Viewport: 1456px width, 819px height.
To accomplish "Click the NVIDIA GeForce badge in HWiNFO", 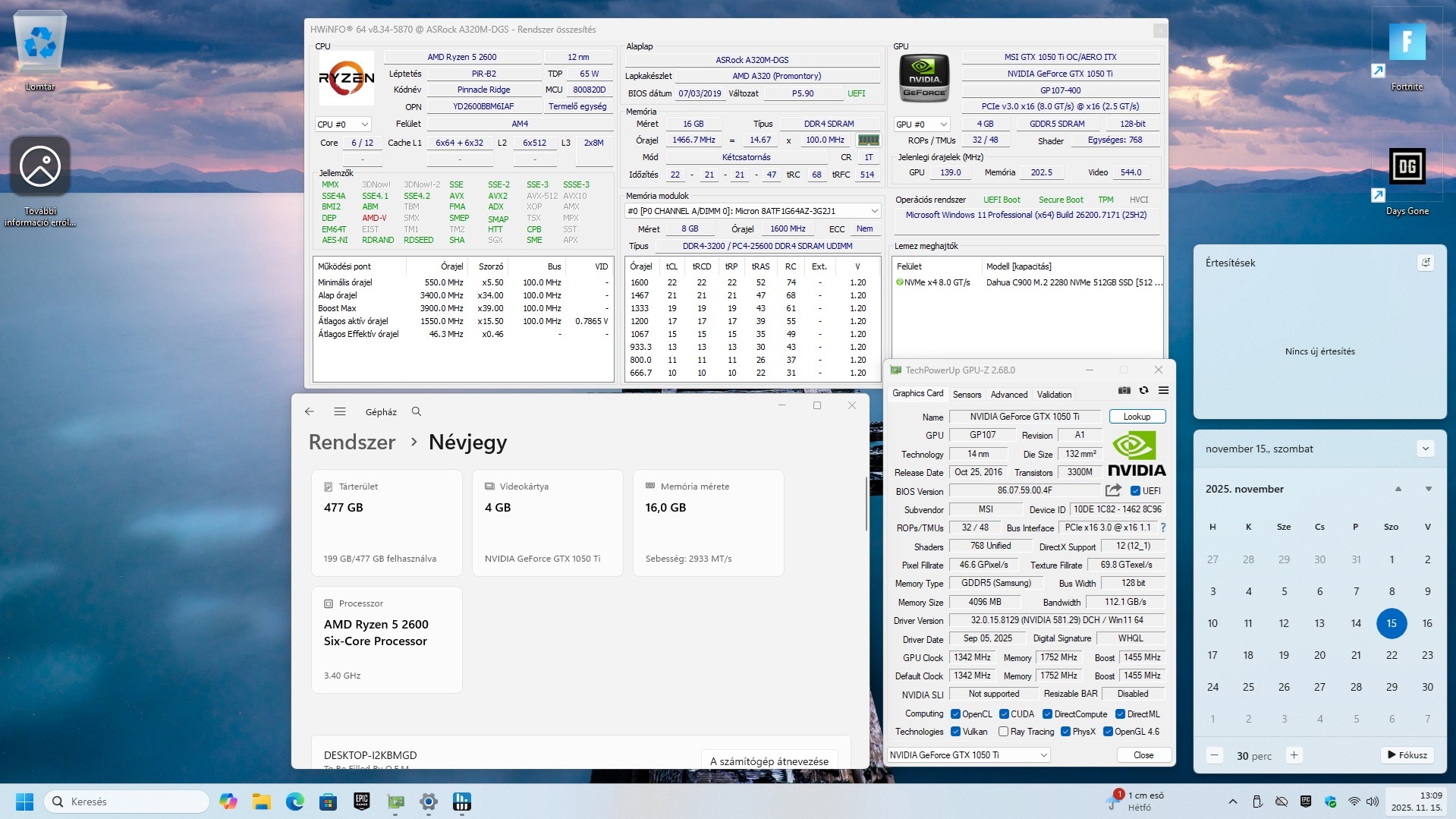I will coord(924,78).
